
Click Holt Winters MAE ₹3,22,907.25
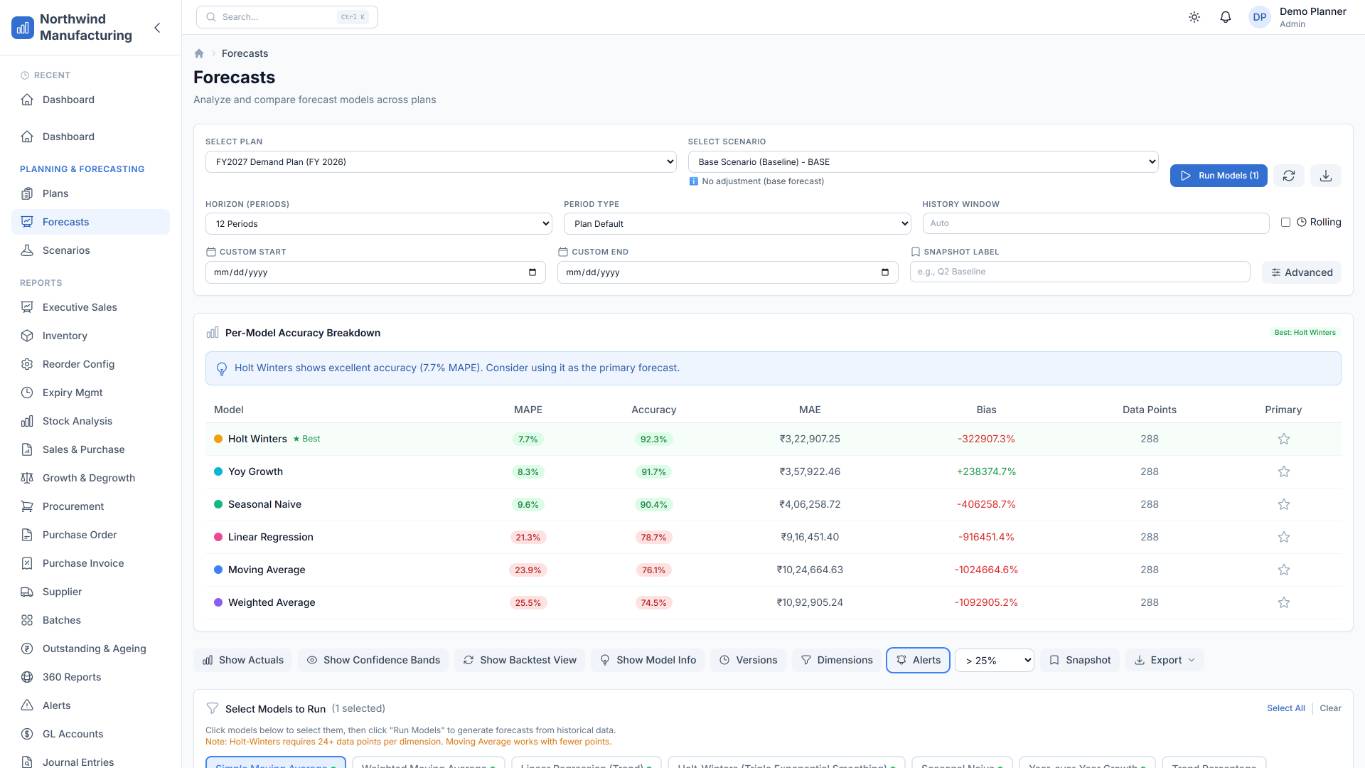(810, 439)
